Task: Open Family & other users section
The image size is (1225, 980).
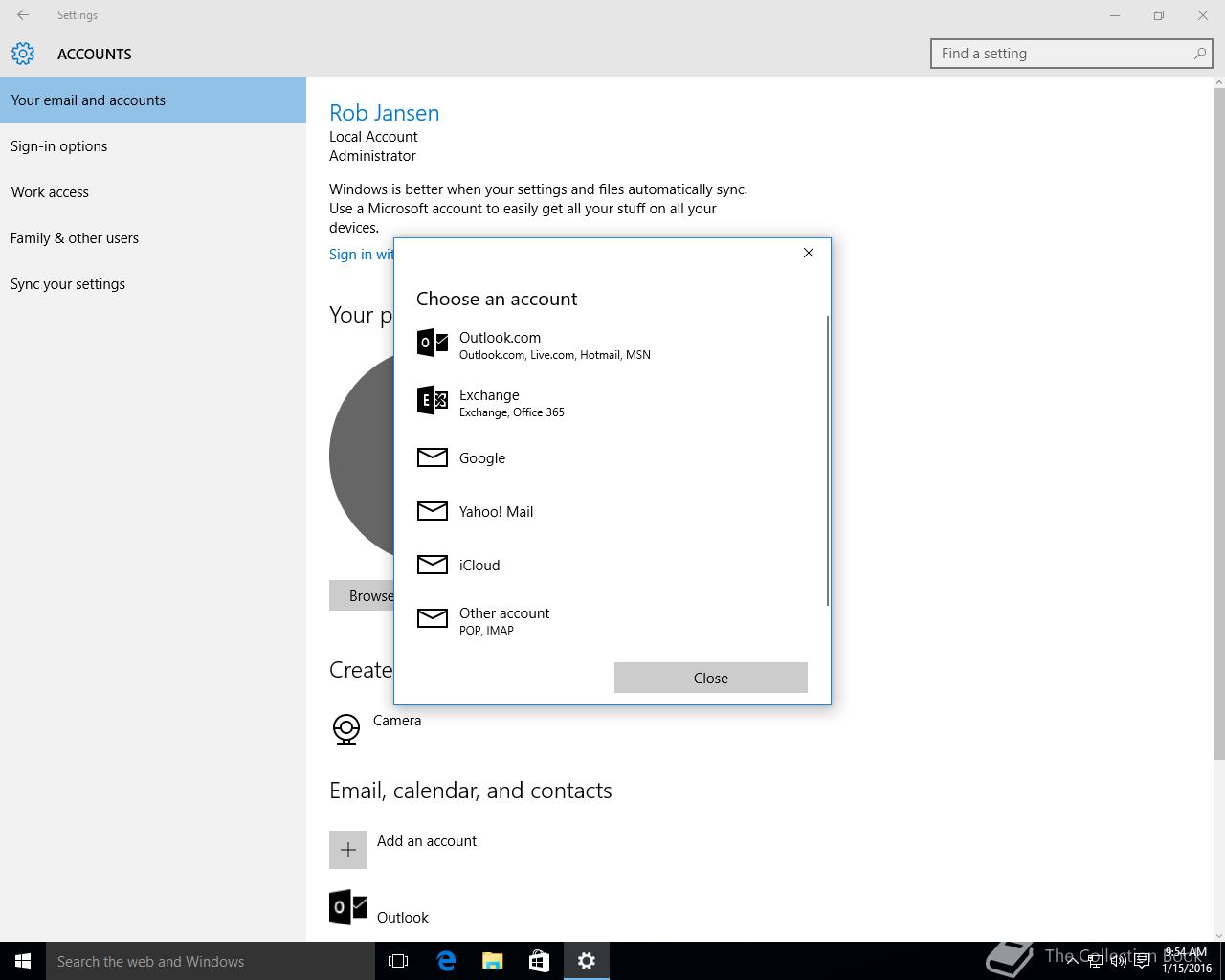Action: (153, 237)
